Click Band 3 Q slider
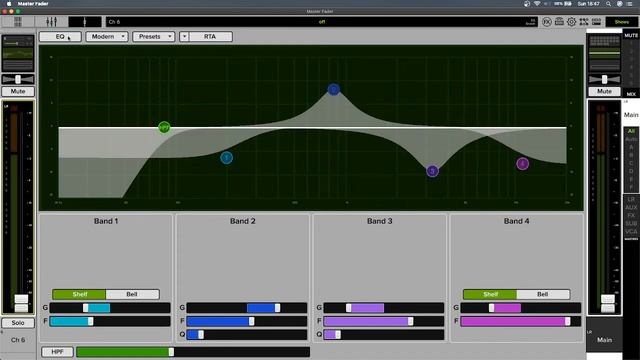Viewport: 640px width, 360px height. [x=384, y=335]
